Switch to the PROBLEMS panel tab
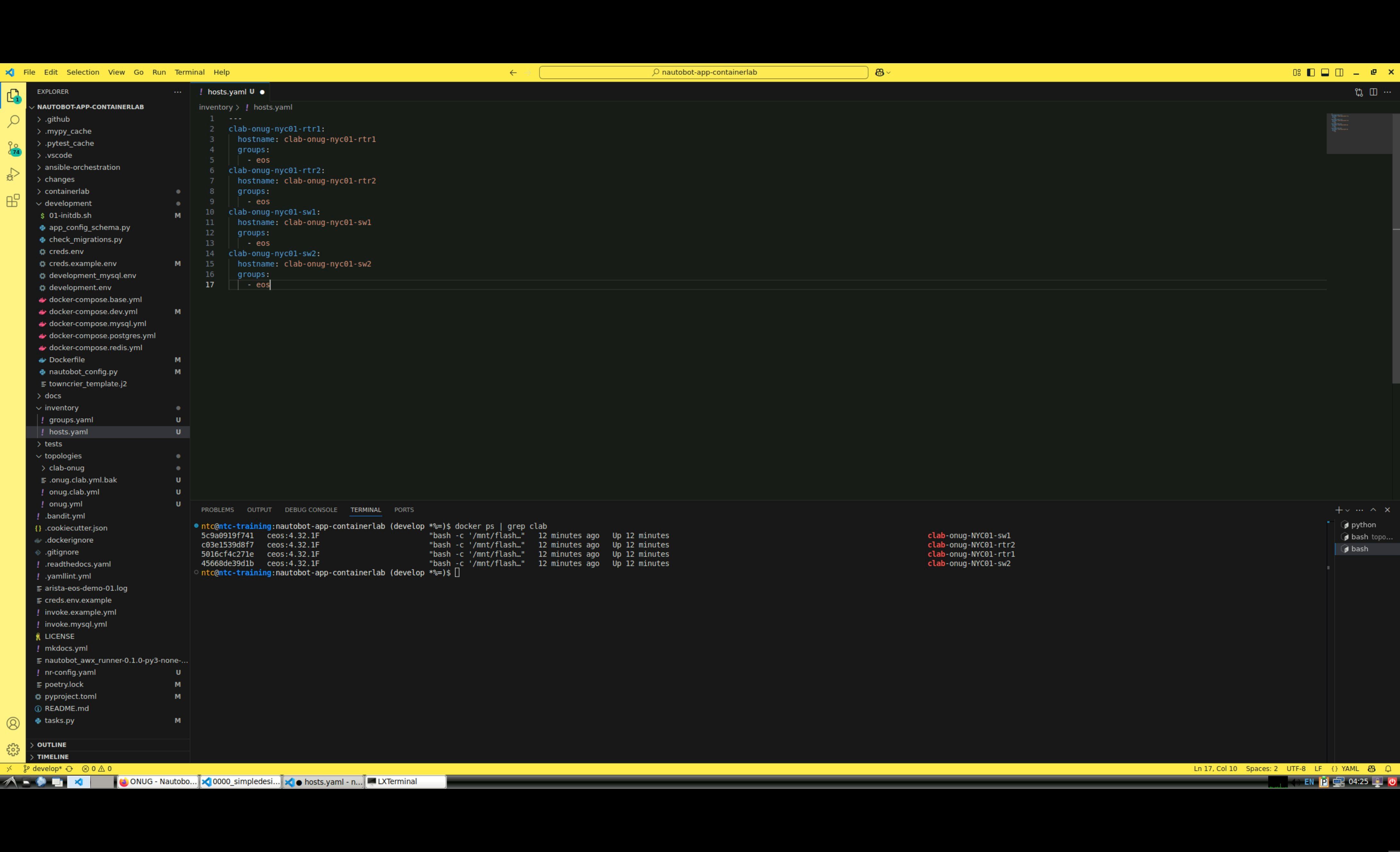Image resolution: width=1400 pixels, height=852 pixels. coord(217,510)
